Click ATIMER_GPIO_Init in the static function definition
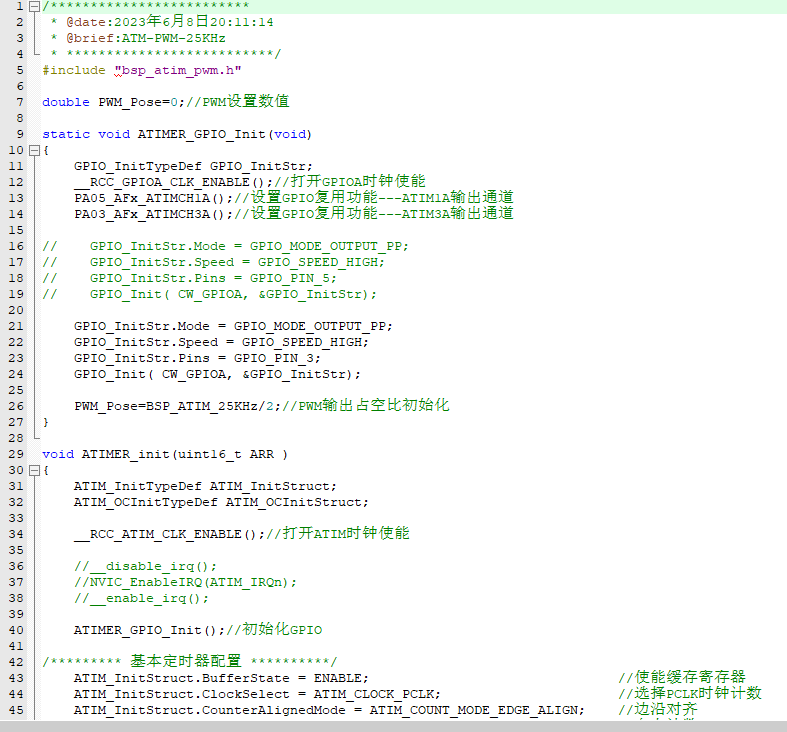787x732 pixels. 201,135
